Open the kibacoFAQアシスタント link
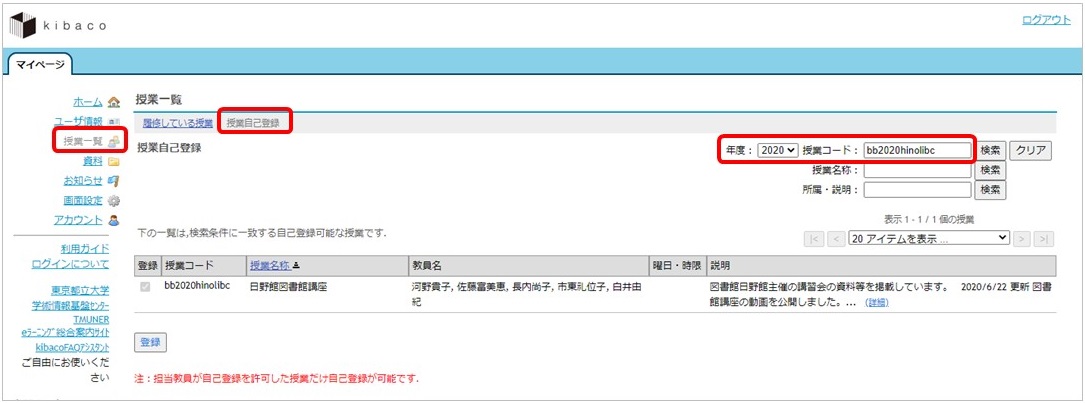Viewport: 1085px width, 403px height. point(74,347)
